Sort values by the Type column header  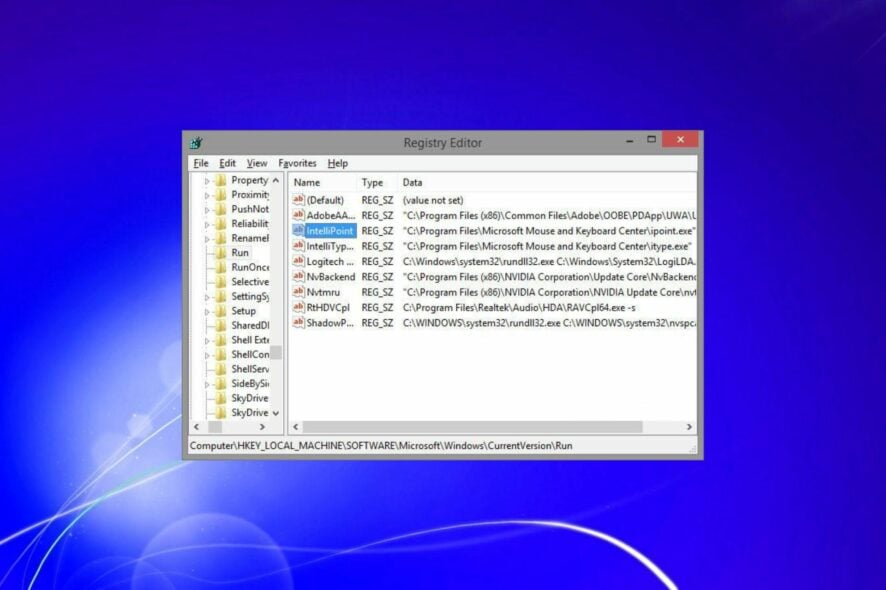[374, 182]
